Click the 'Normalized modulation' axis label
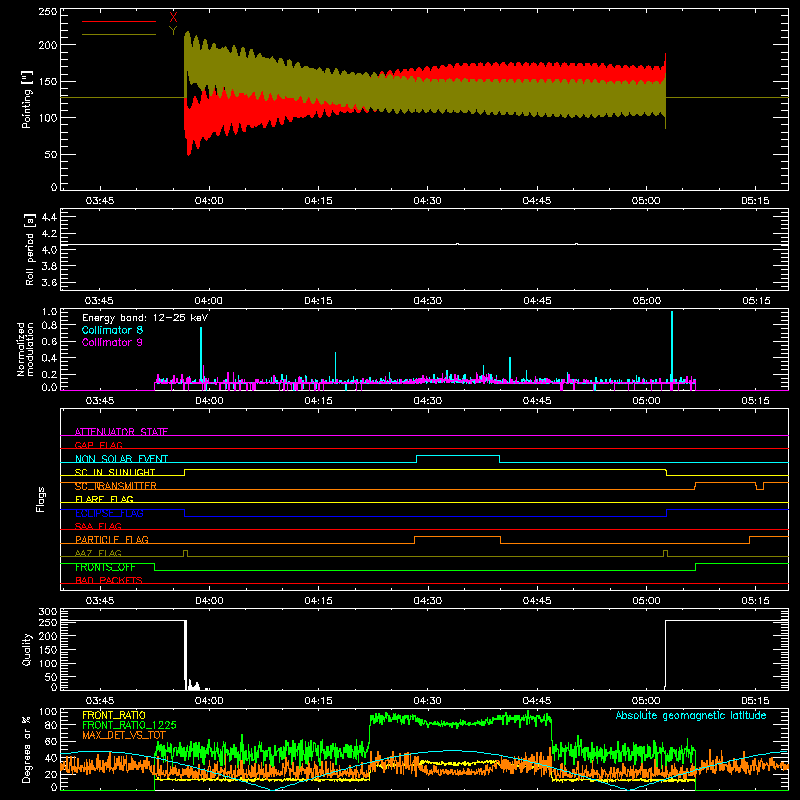The width and height of the screenshot is (800, 800). coord(25,349)
